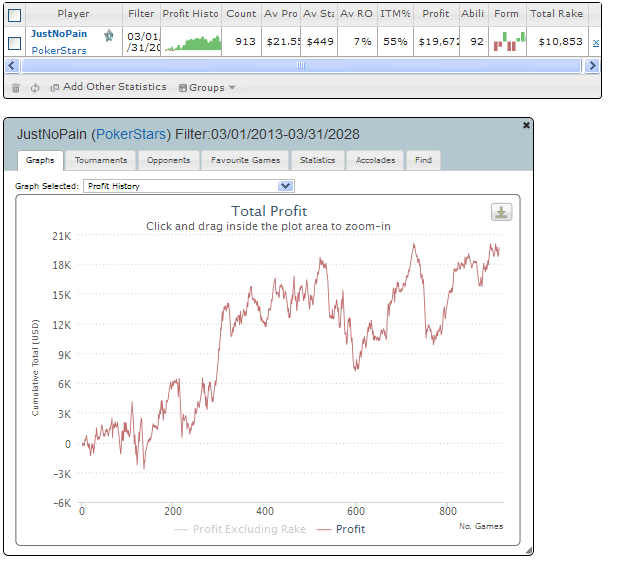Toggle the Profit legend series
The image size is (621, 576).
point(341,529)
